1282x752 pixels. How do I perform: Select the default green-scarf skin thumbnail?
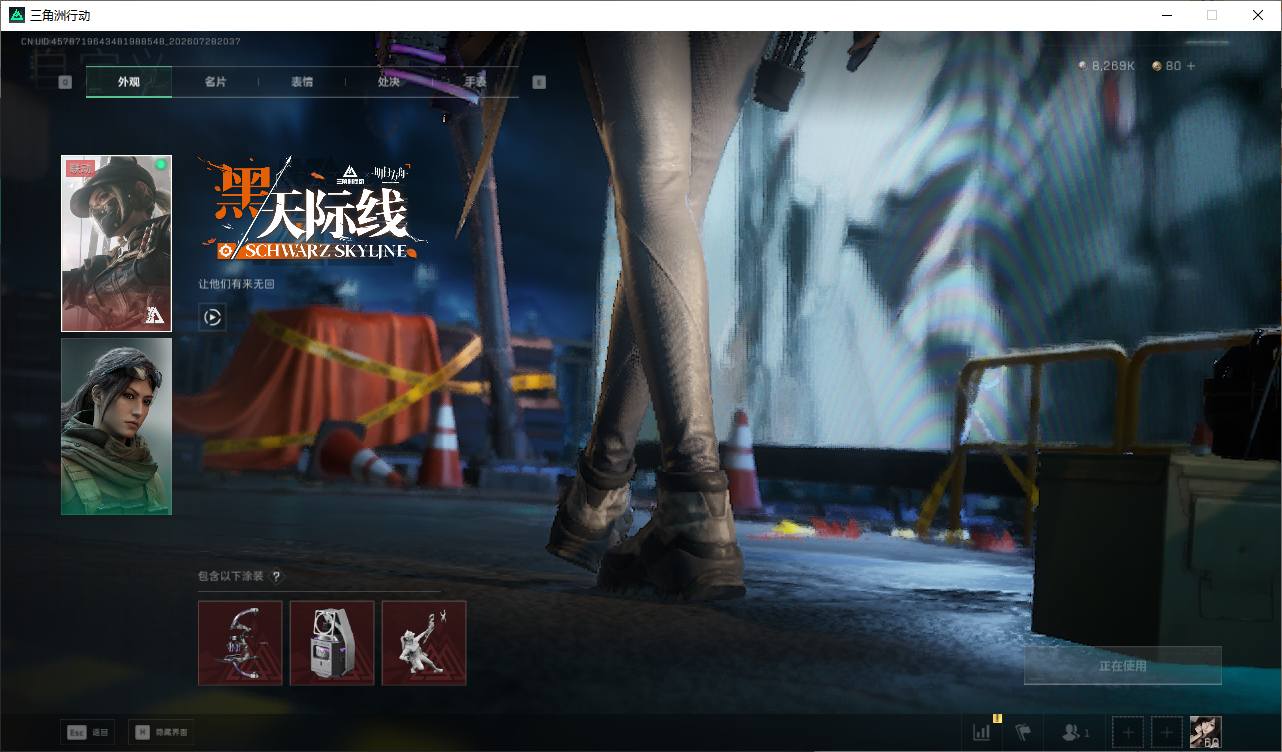point(116,426)
